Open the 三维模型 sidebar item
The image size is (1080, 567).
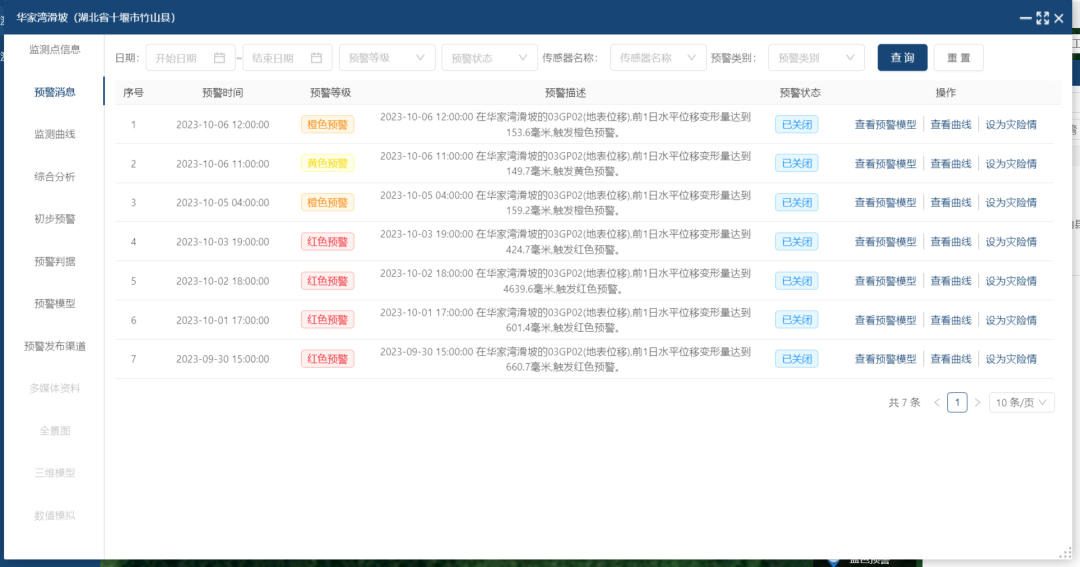[54, 473]
